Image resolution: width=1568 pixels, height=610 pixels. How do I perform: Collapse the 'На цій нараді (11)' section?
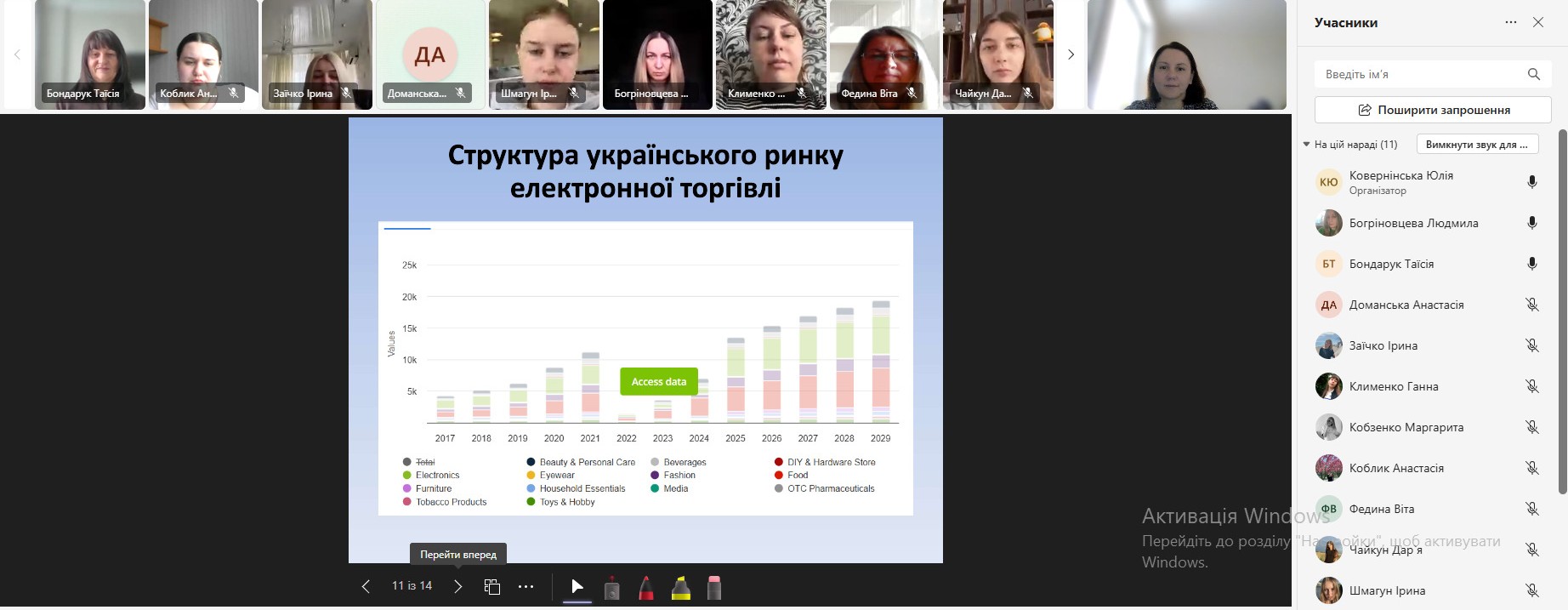click(1307, 145)
